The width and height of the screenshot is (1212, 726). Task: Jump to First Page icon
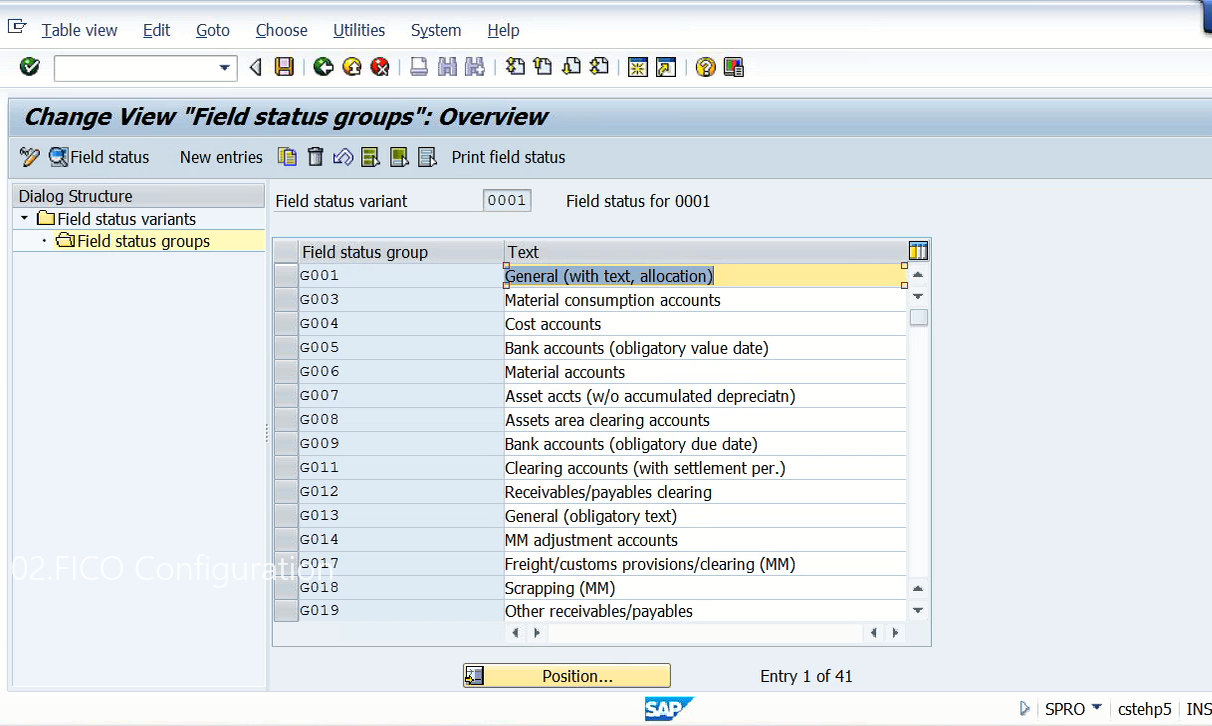[x=515, y=67]
